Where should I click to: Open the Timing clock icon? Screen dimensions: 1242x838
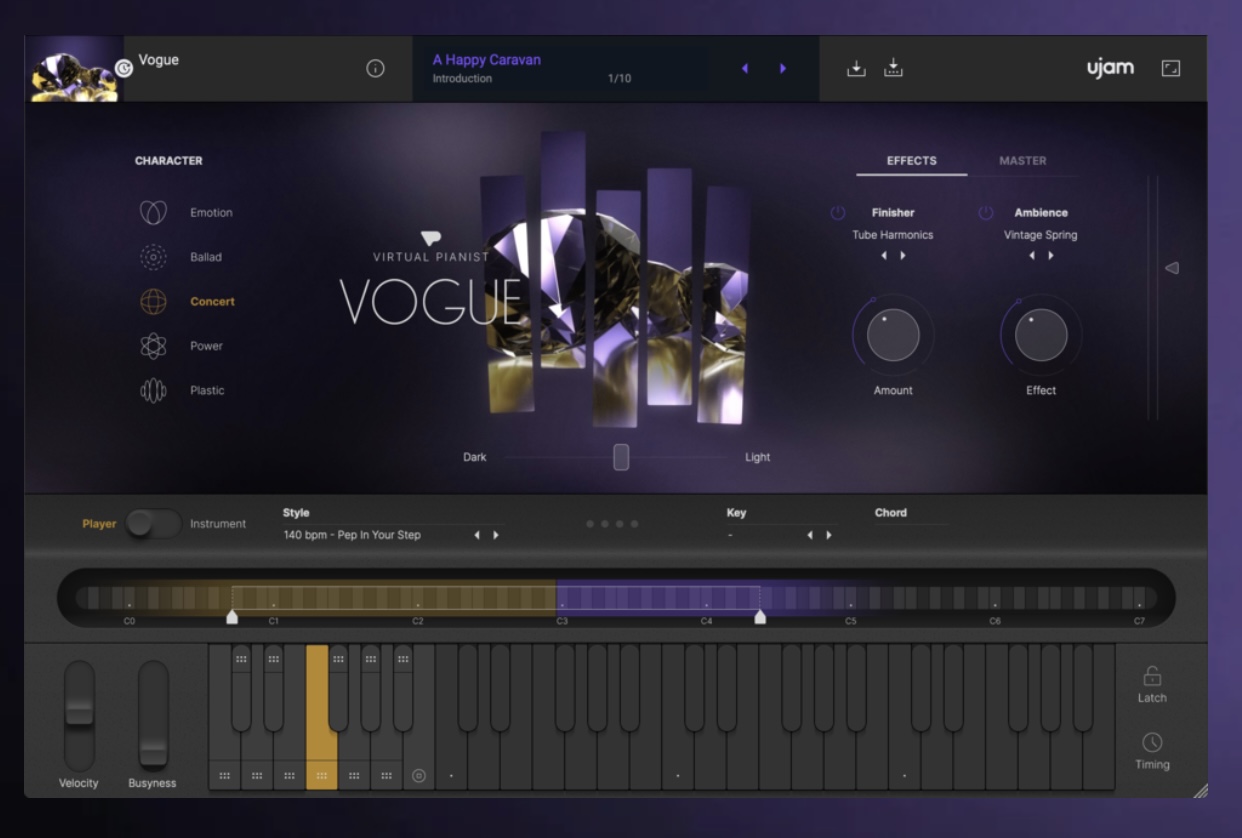click(1152, 742)
